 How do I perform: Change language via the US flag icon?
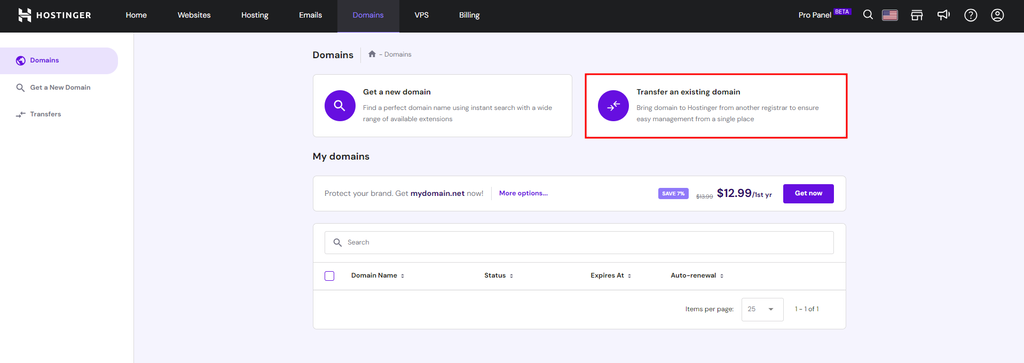(x=889, y=15)
